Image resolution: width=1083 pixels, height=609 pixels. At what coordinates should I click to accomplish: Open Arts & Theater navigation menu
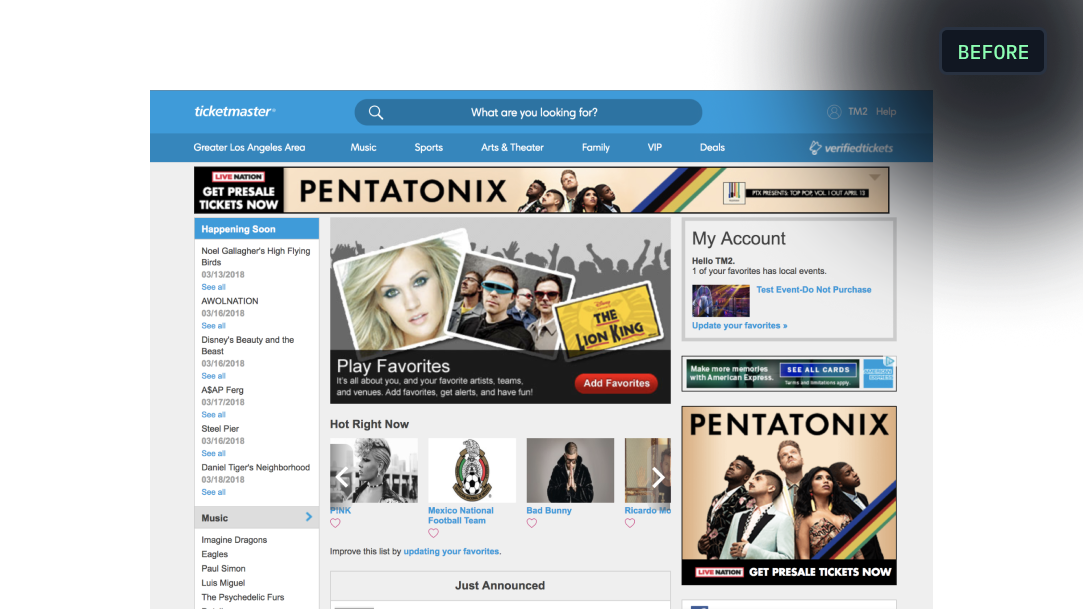click(512, 148)
